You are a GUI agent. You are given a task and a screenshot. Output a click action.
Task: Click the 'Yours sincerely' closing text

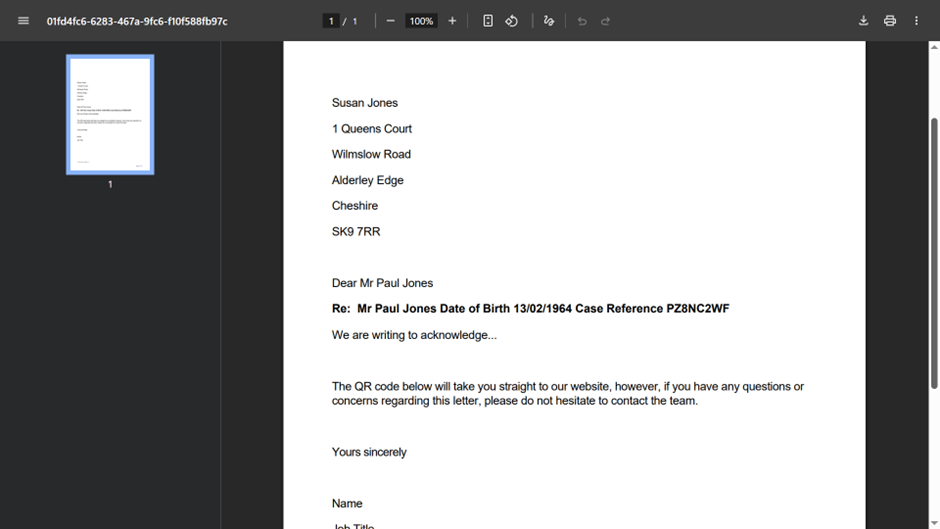[369, 452]
